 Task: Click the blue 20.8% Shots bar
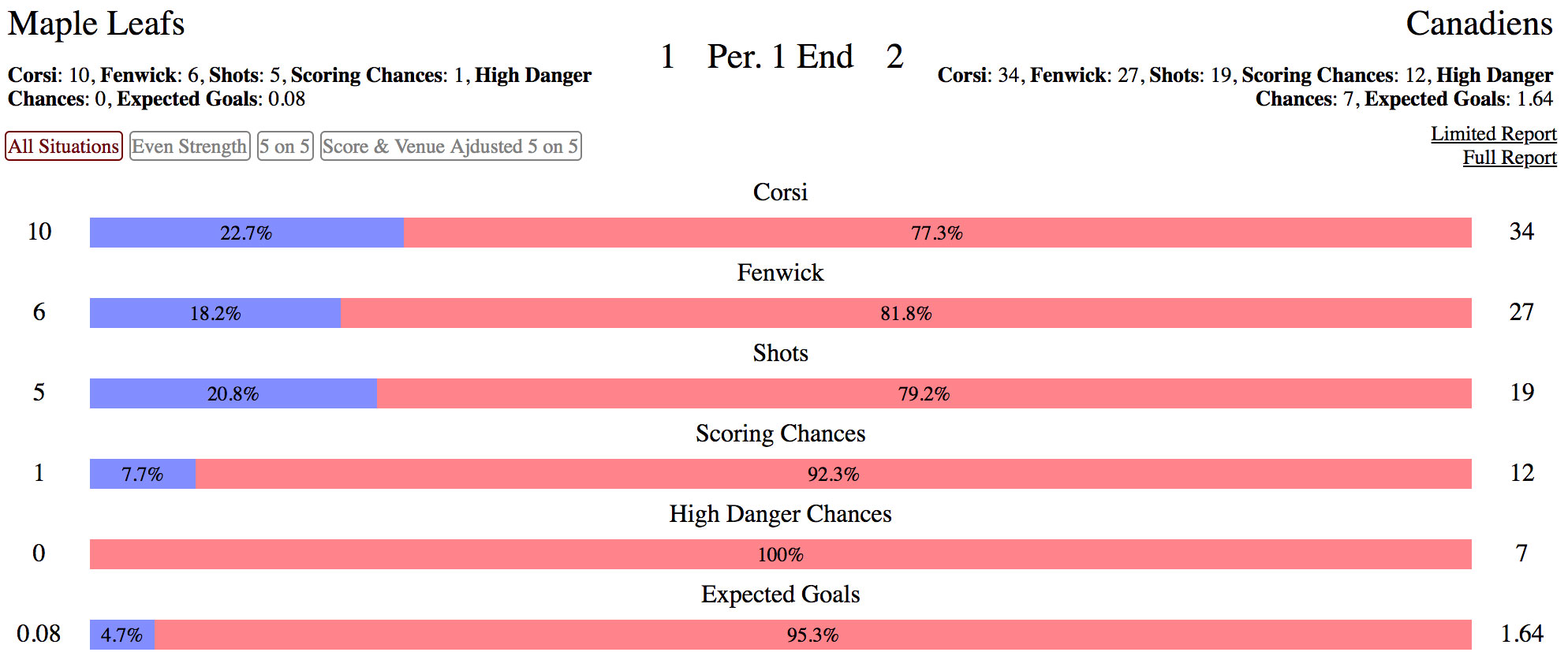coord(233,393)
